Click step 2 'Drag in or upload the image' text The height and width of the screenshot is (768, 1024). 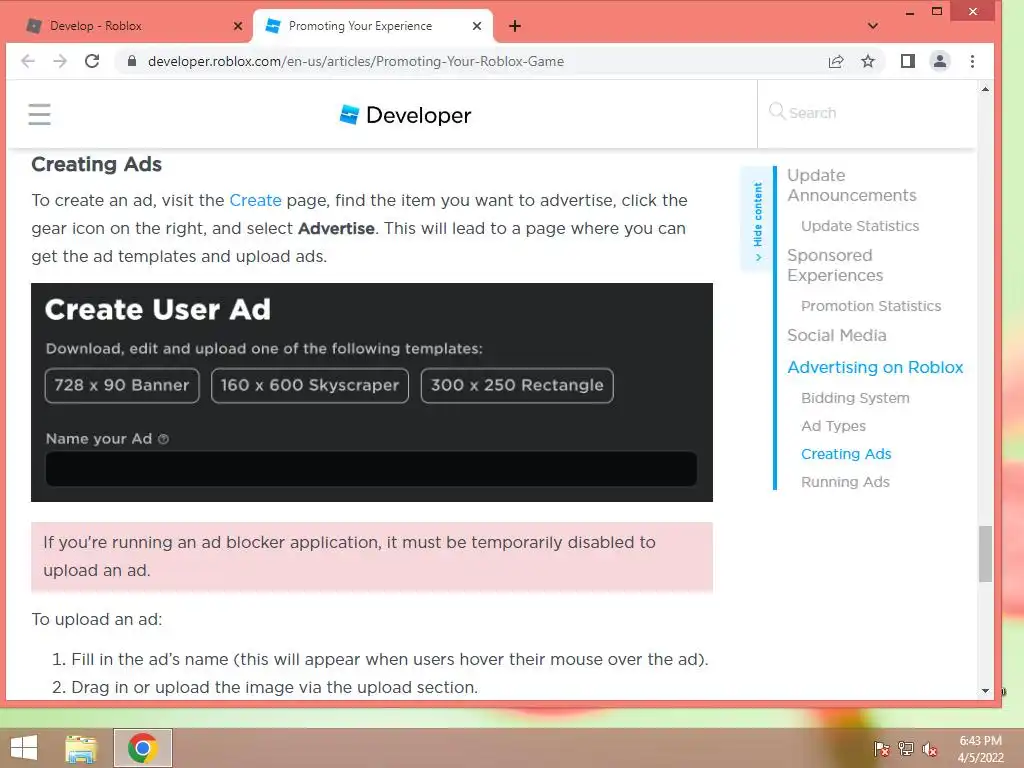tap(274, 688)
